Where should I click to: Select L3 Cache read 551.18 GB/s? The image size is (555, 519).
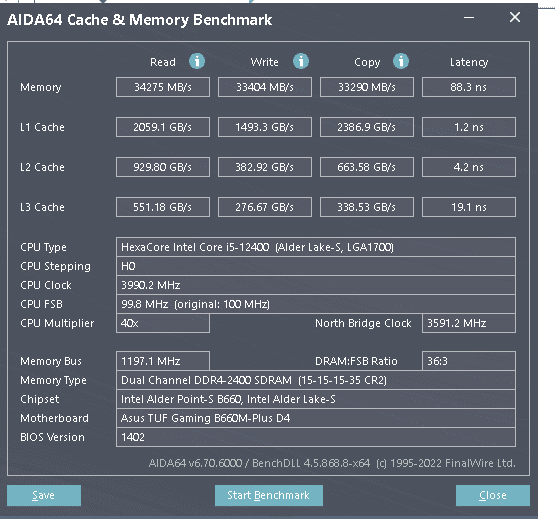point(163,207)
